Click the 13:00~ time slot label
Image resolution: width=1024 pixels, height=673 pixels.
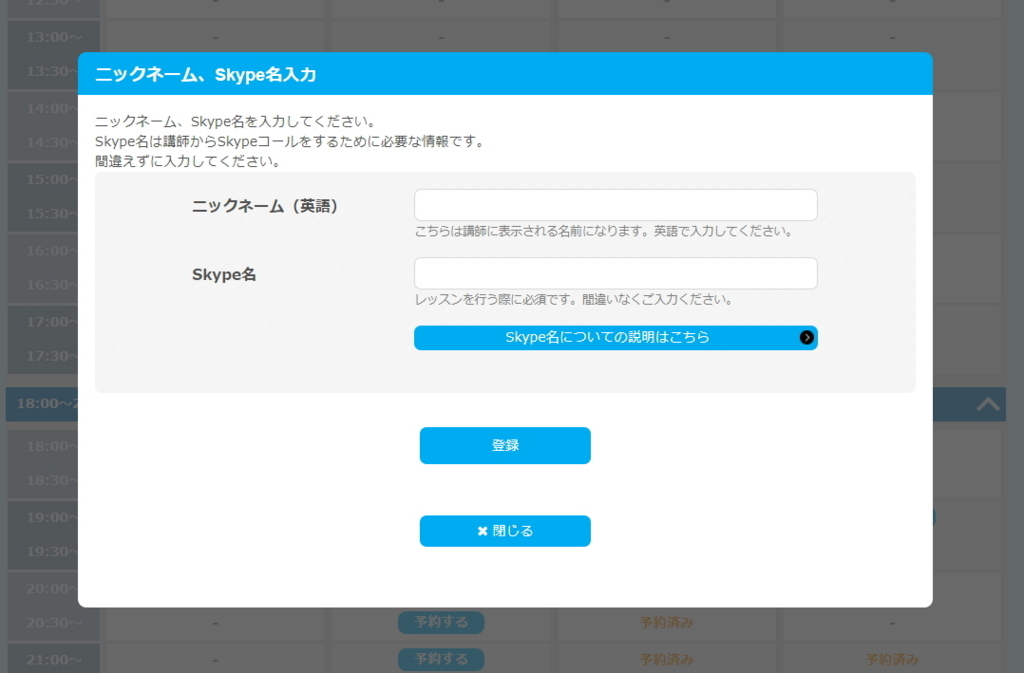(x=54, y=37)
